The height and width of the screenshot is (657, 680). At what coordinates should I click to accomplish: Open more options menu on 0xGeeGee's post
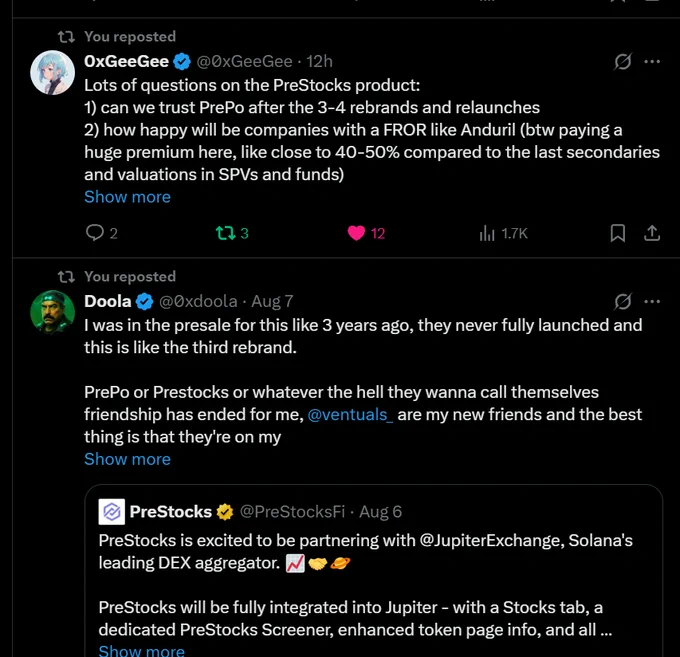652,62
